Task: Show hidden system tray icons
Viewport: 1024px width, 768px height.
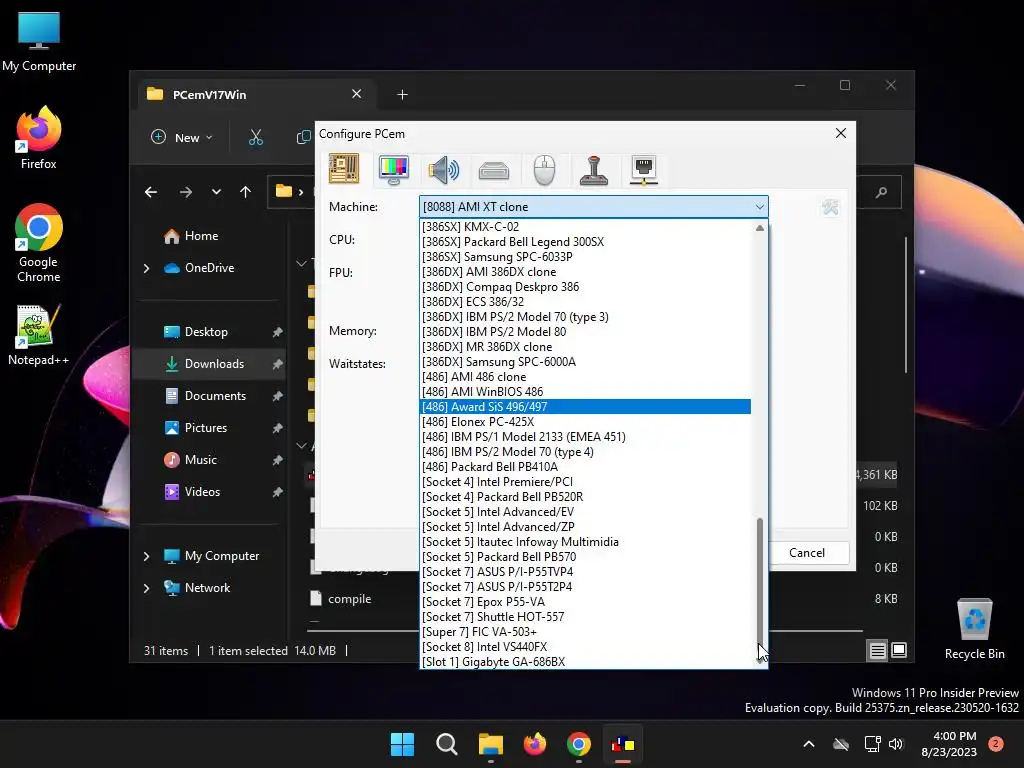Action: click(x=808, y=744)
